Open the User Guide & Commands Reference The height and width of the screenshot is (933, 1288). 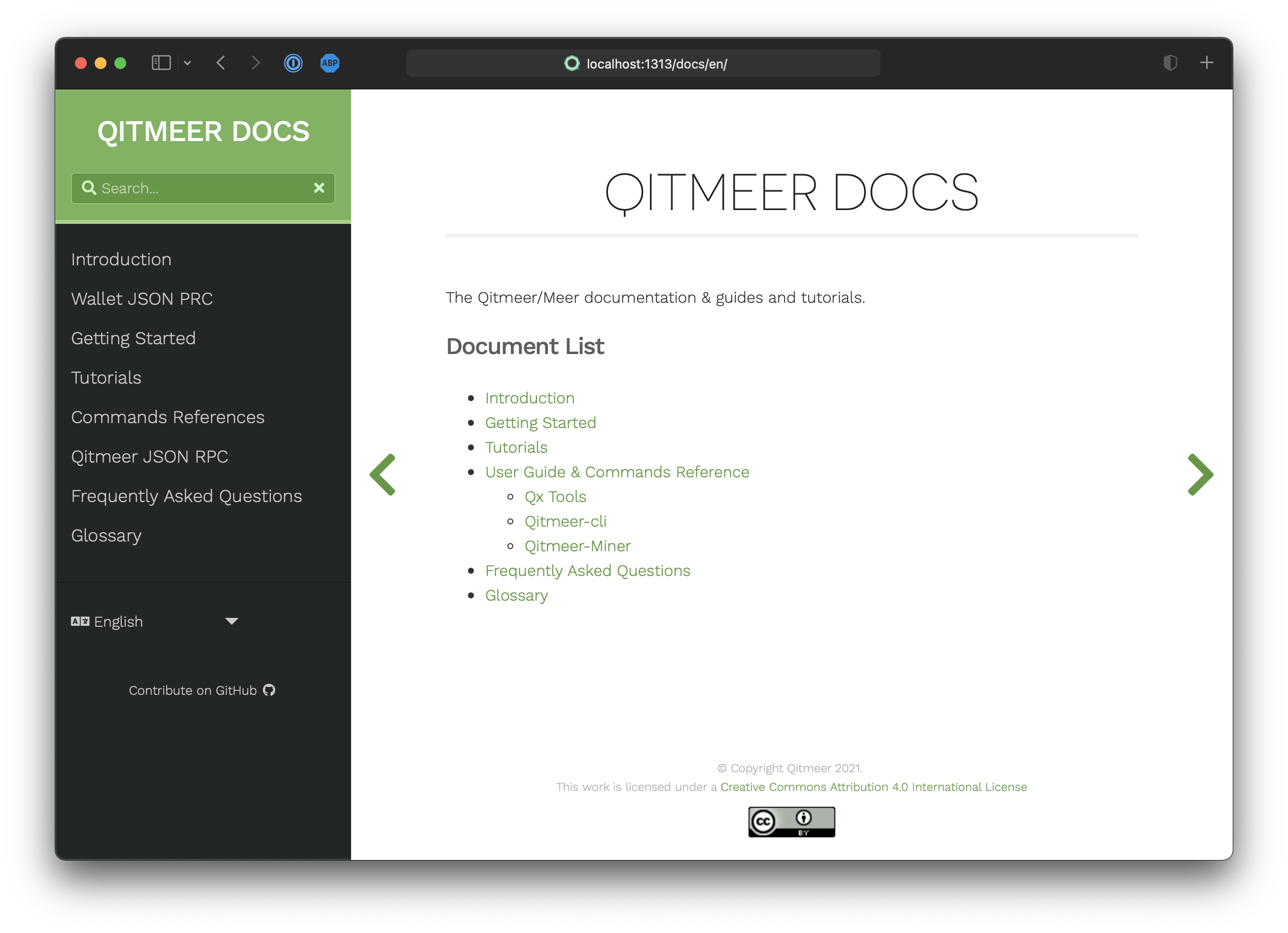click(616, 471)
